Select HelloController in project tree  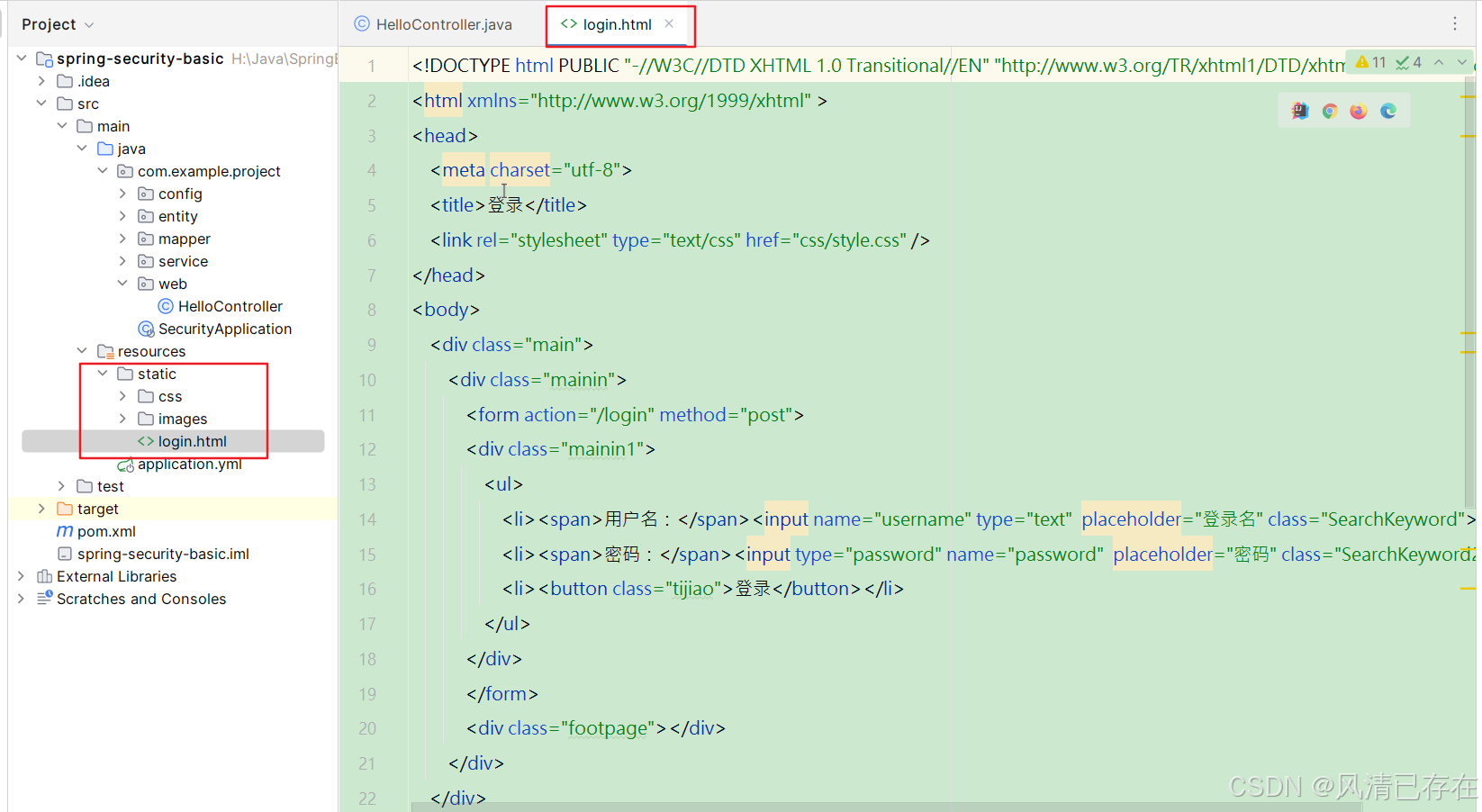230,306
